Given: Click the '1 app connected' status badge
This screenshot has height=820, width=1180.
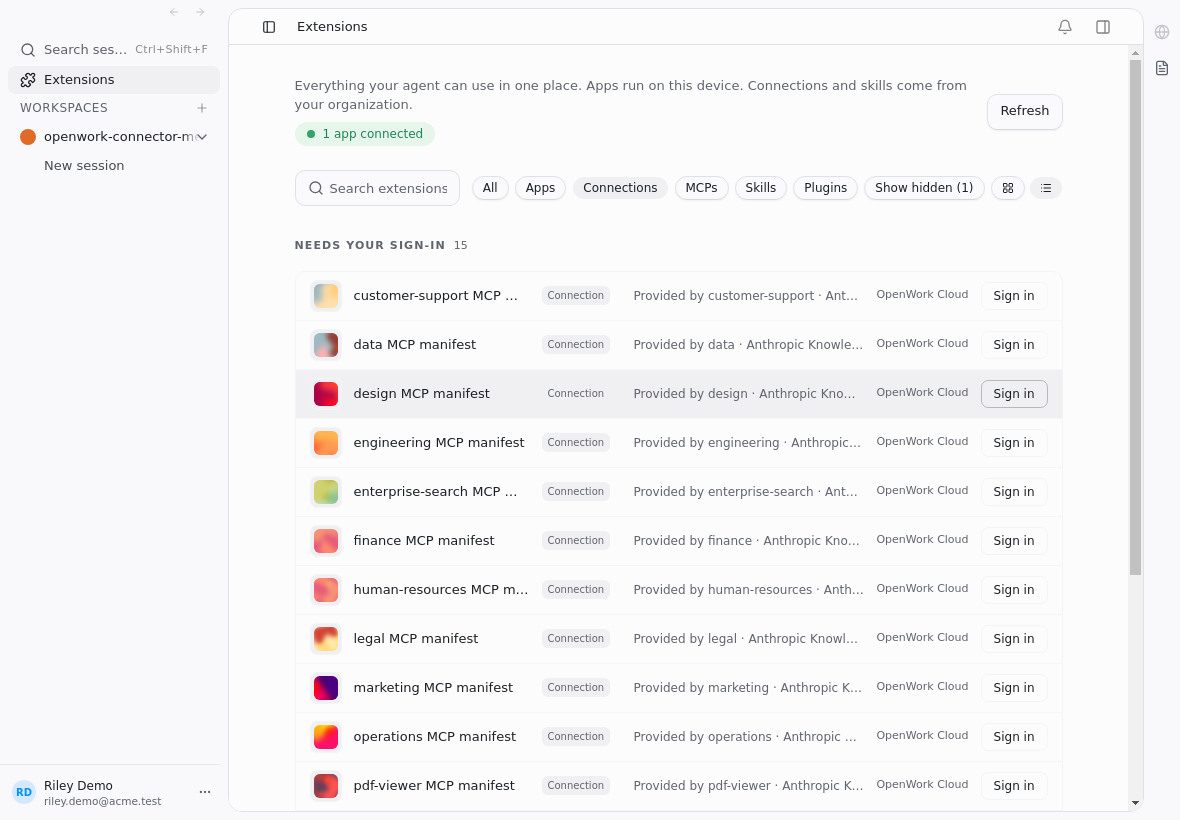Looking at the screenshot, I should point(364,134).
